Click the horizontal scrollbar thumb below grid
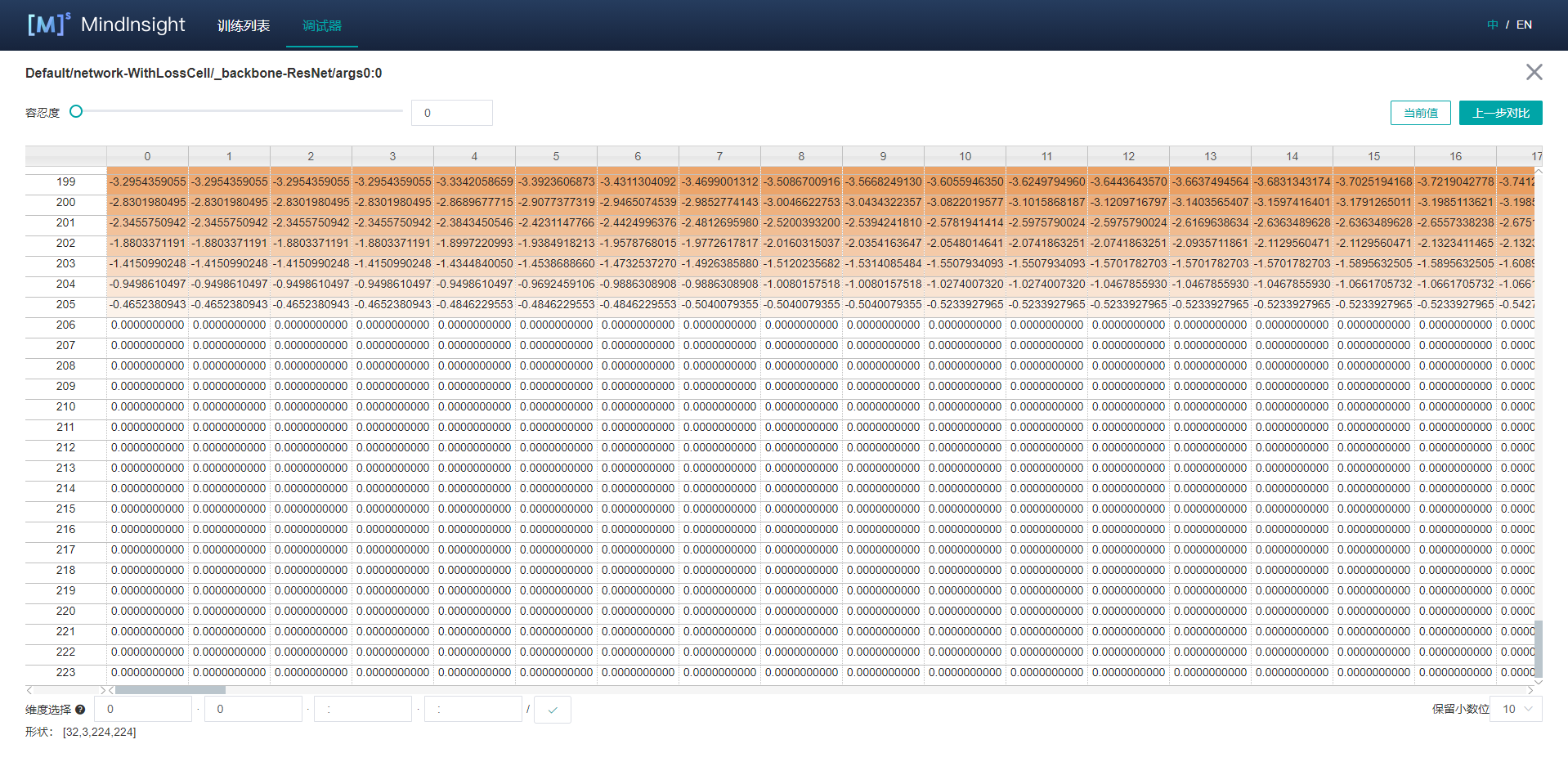This screenshot has height=762, width=1568. click(169, 690)
